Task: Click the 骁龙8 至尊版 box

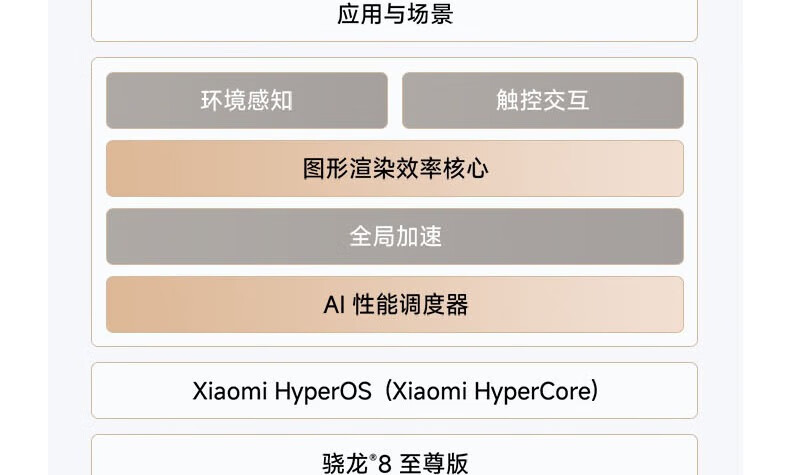Action: pos(394,459)
